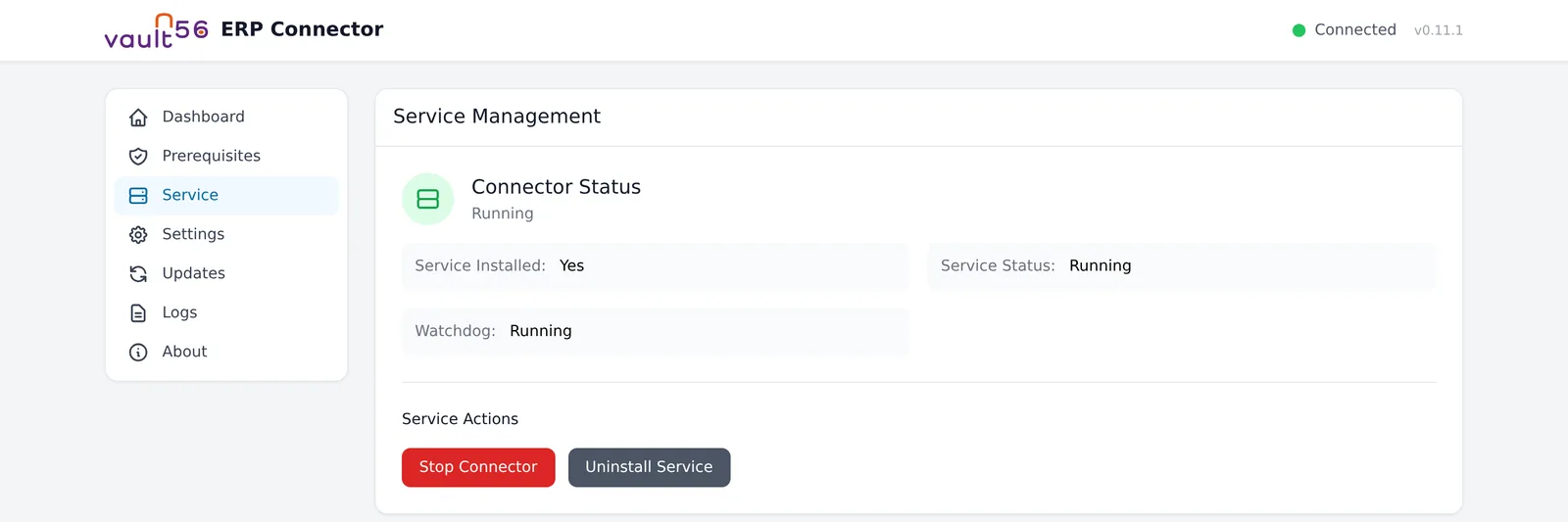Click the Service server icon in sidebar
This screenshot has height=522, width=1568.
point(138,196)
